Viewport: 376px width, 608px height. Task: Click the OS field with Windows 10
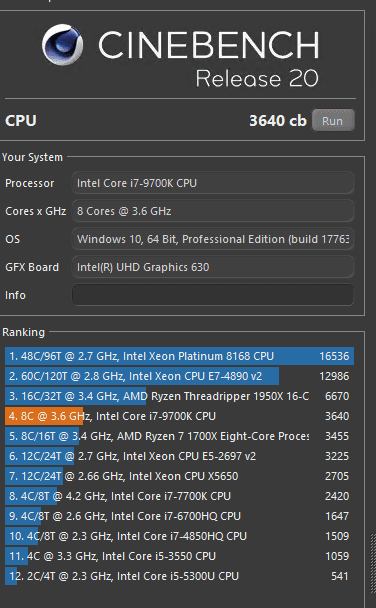pyautogui.click(x=213, y=239)
